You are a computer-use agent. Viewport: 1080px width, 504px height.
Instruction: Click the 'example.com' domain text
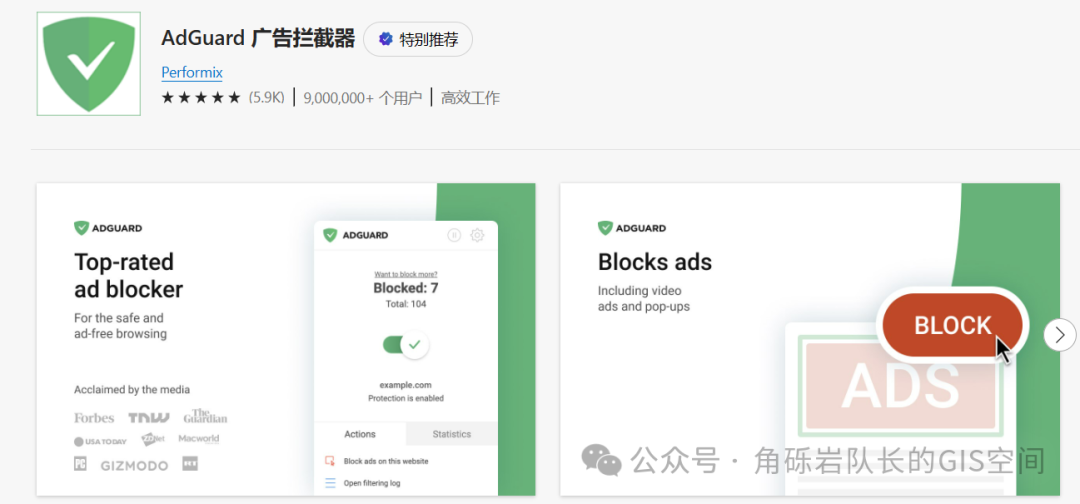406,385
